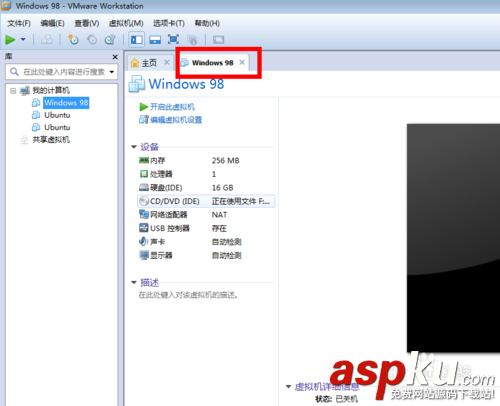Click the 声卡 sound card row
The height and width of the screenshot is (406, 500).
click(206, 242)
